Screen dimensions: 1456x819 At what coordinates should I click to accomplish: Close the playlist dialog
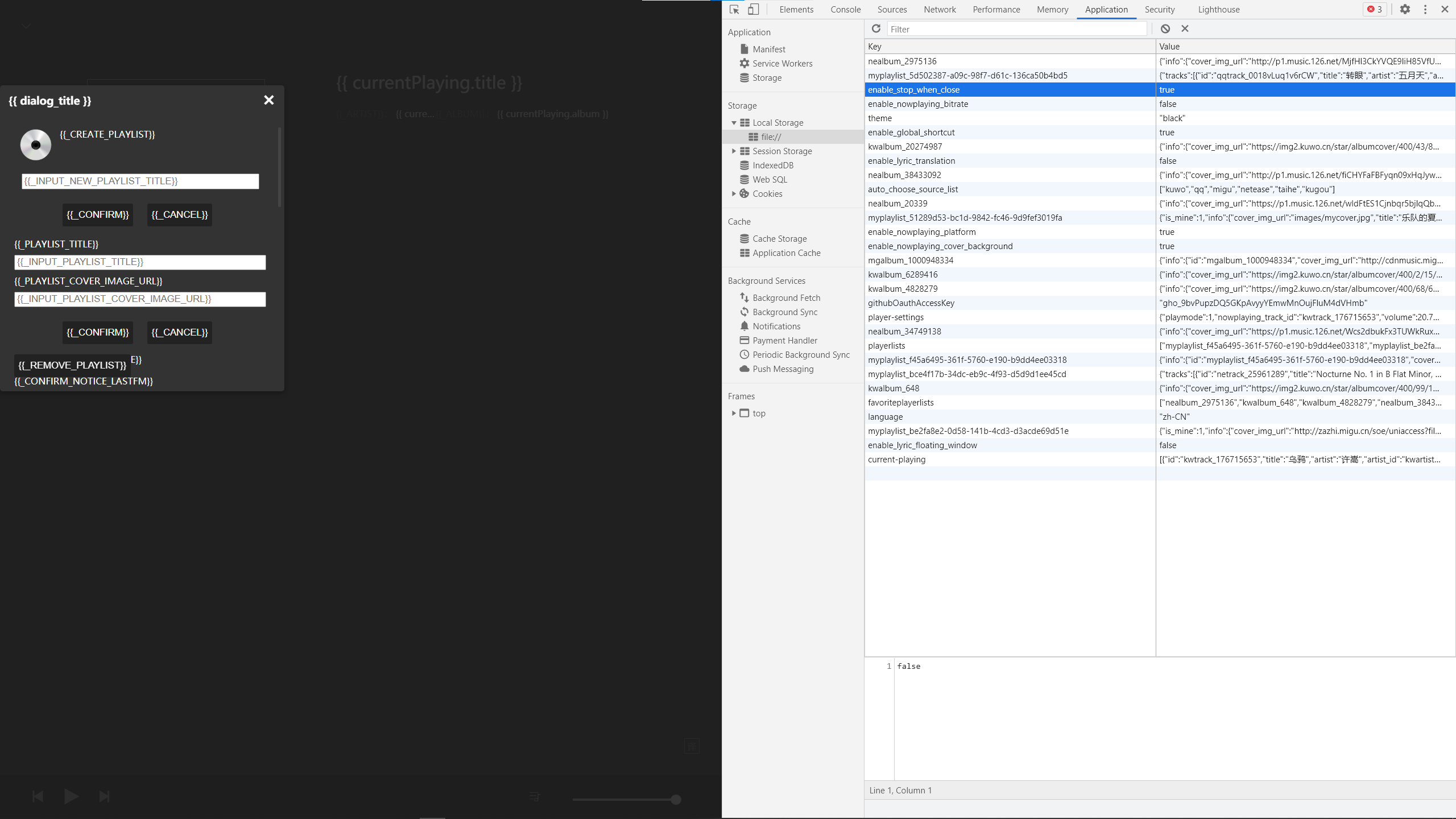coord(268,100)
